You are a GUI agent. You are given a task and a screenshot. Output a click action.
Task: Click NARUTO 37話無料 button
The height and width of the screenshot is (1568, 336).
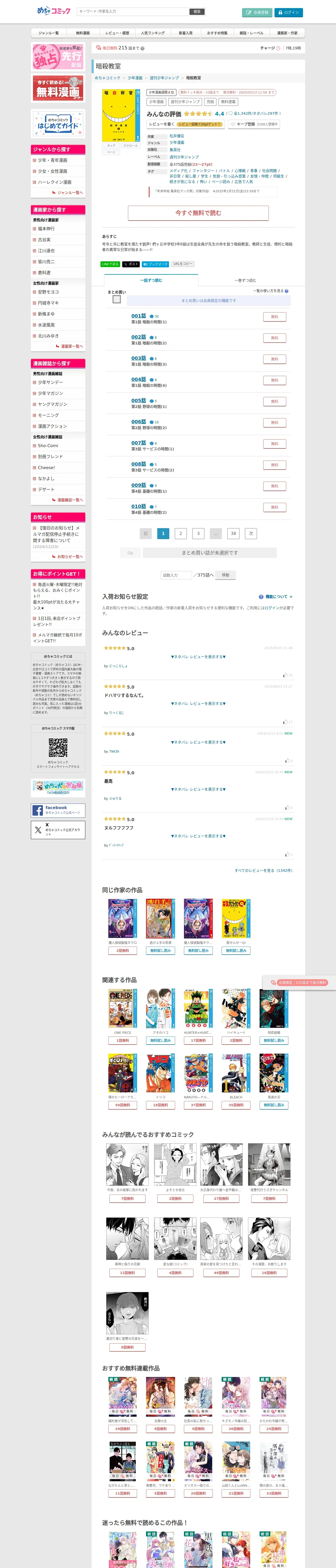(x=198, y=1105)
